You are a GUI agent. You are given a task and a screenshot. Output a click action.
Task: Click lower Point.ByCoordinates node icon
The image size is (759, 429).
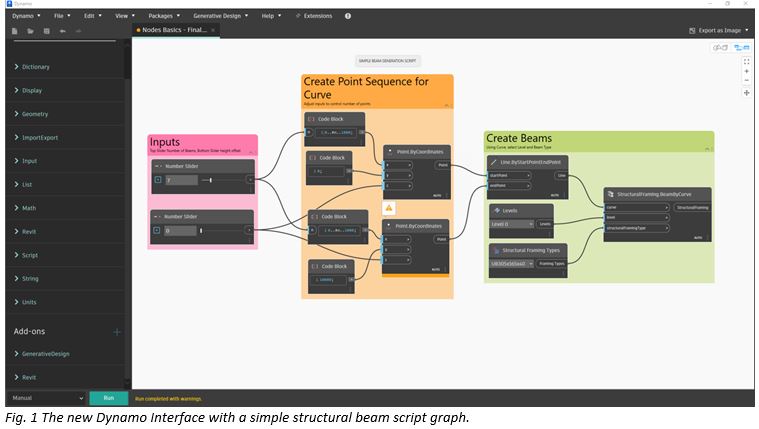(389, 226)
